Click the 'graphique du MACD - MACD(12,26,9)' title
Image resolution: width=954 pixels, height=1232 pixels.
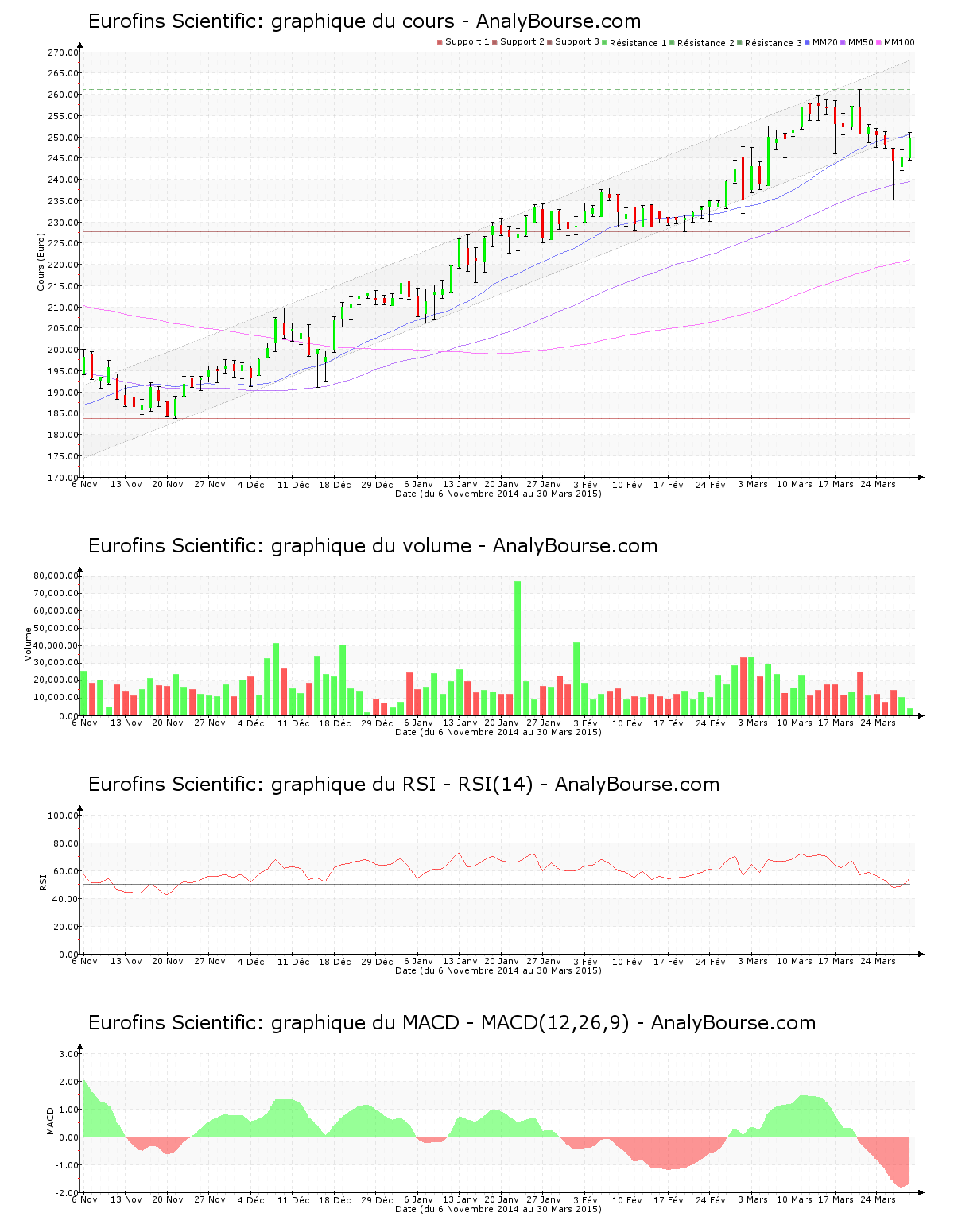[x=452, y=1023]
